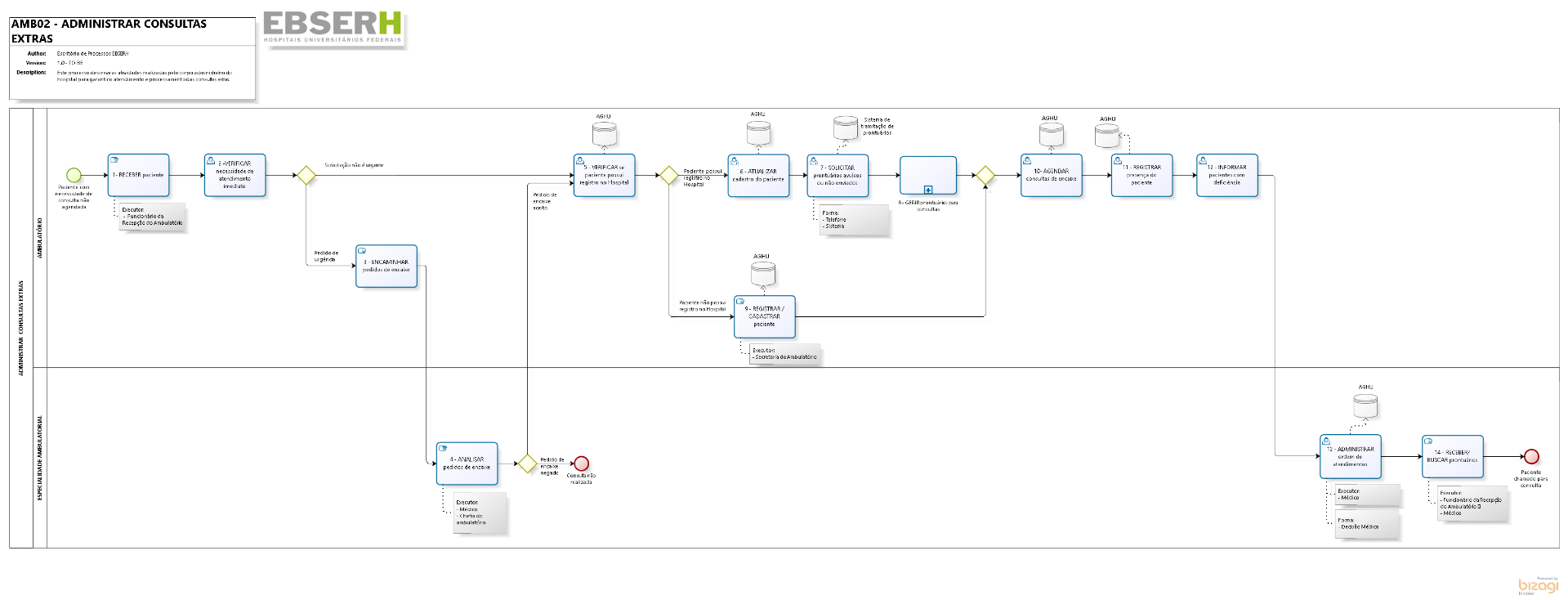The width and height of the screenshot is (1568, 600).
Task: Click the EBSERH logo
Action: [333, 27]
